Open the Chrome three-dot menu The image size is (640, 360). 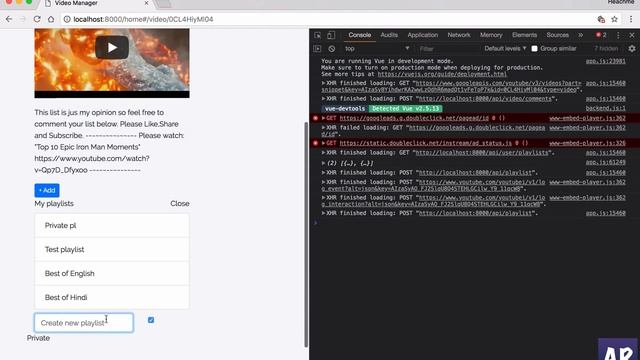coord(631,19)
